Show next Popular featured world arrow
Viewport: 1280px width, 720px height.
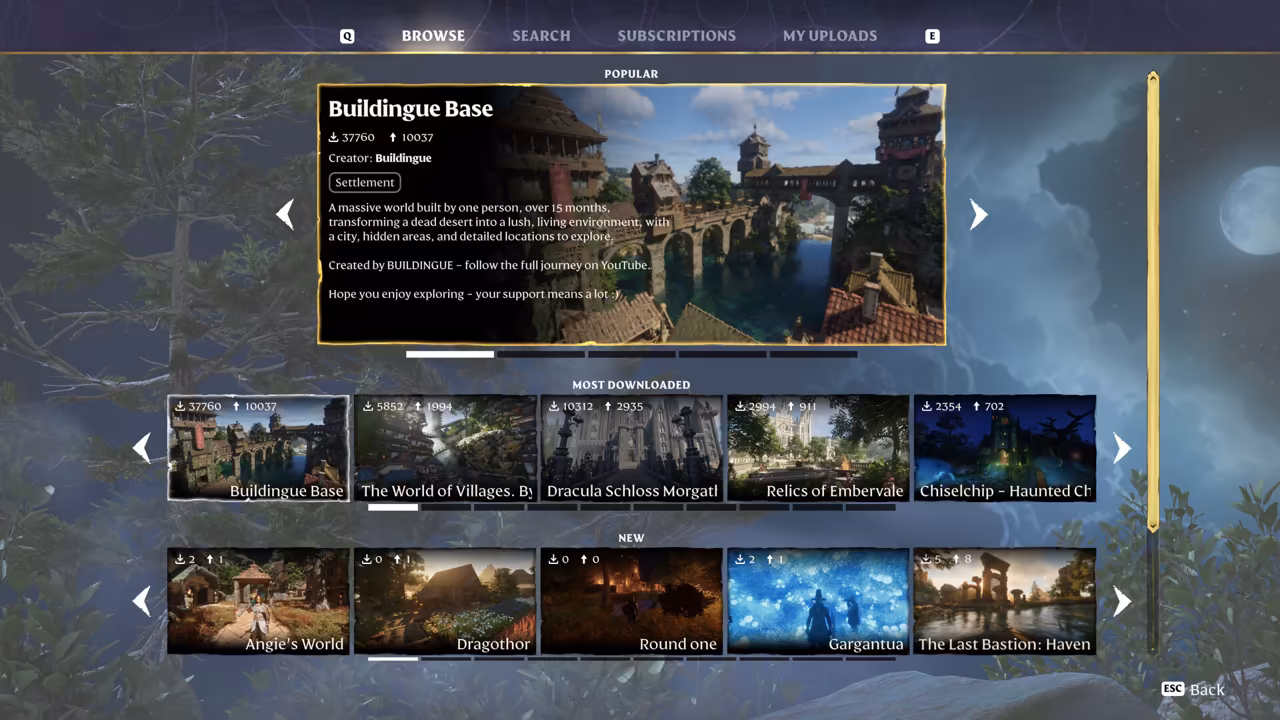[978, 214]
